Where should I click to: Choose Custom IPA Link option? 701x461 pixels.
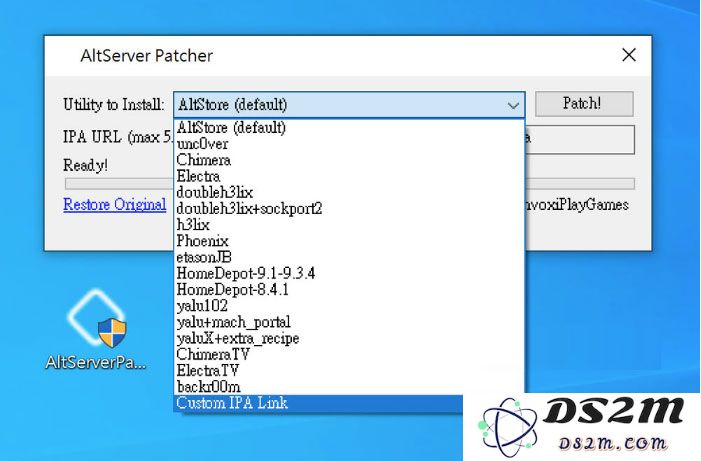tap(318, 403)
